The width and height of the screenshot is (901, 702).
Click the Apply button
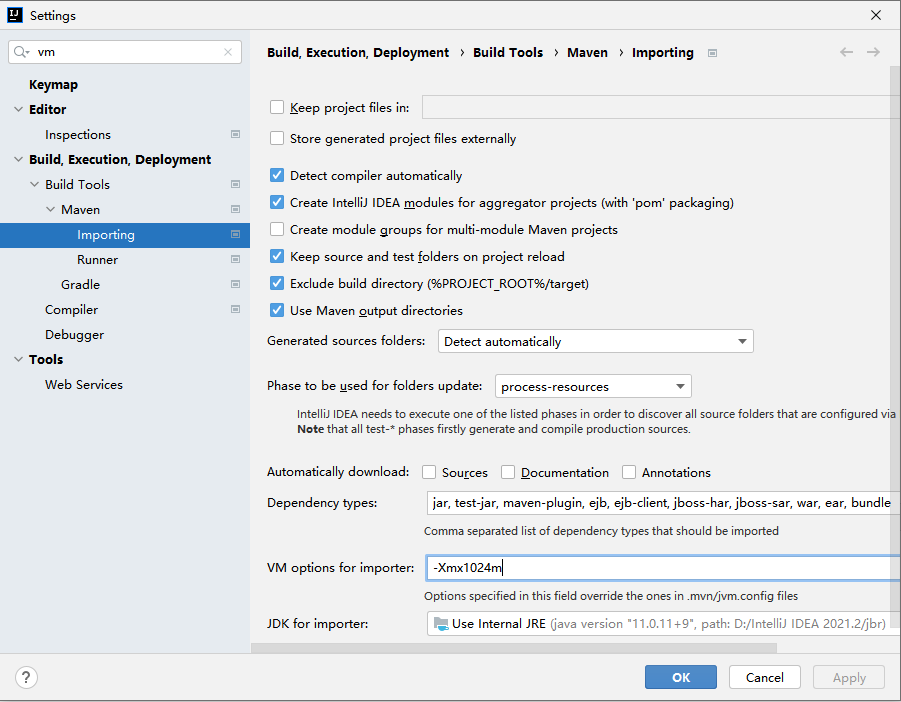[849, 677]
